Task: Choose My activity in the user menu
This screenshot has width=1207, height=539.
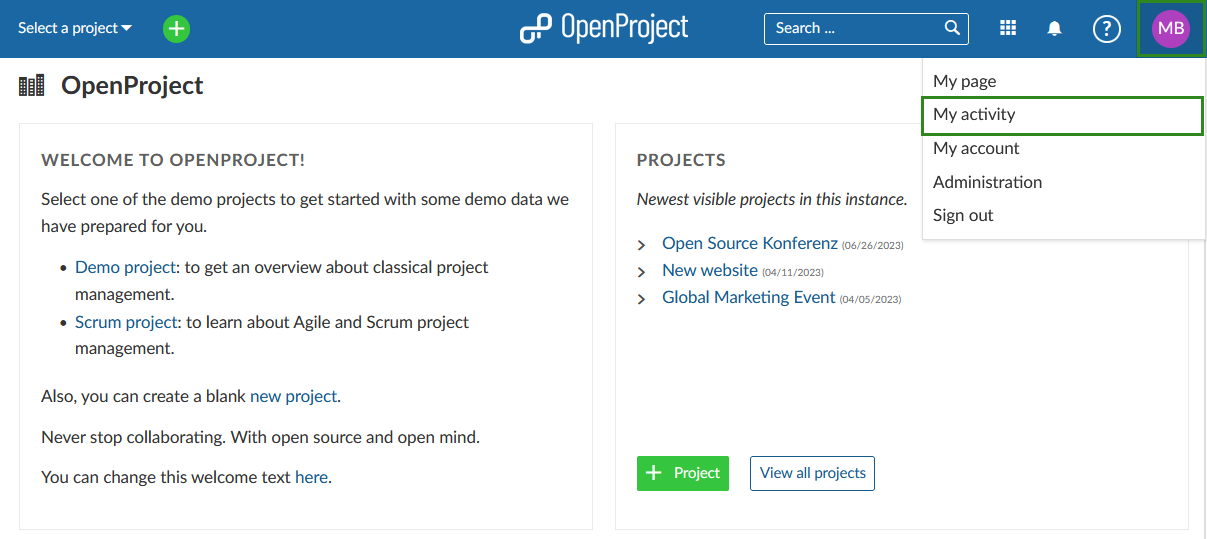Action: (x=974, y=115)
